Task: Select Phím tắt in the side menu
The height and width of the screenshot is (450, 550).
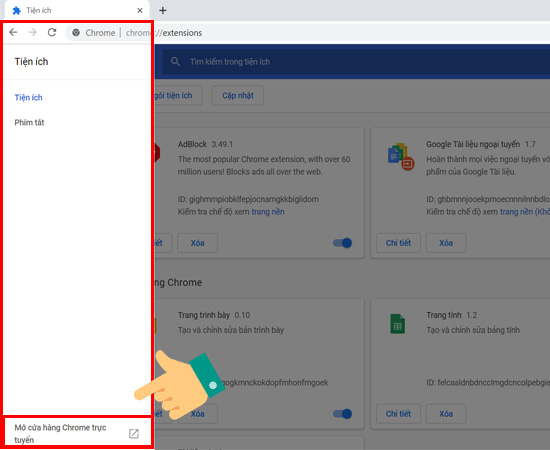Action: click(x=29, y=122)
